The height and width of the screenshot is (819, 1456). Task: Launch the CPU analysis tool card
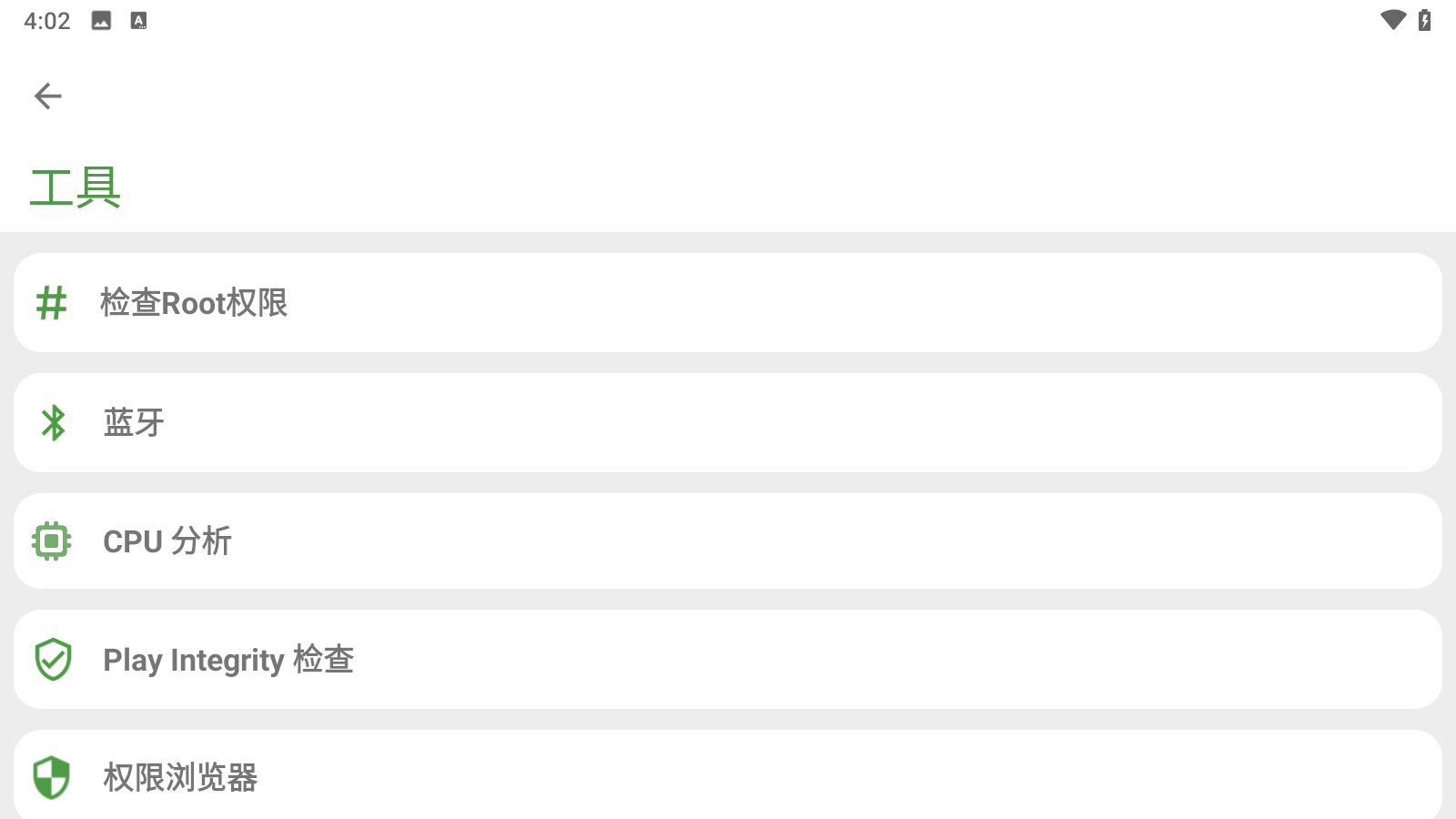(x=728, y=541)
